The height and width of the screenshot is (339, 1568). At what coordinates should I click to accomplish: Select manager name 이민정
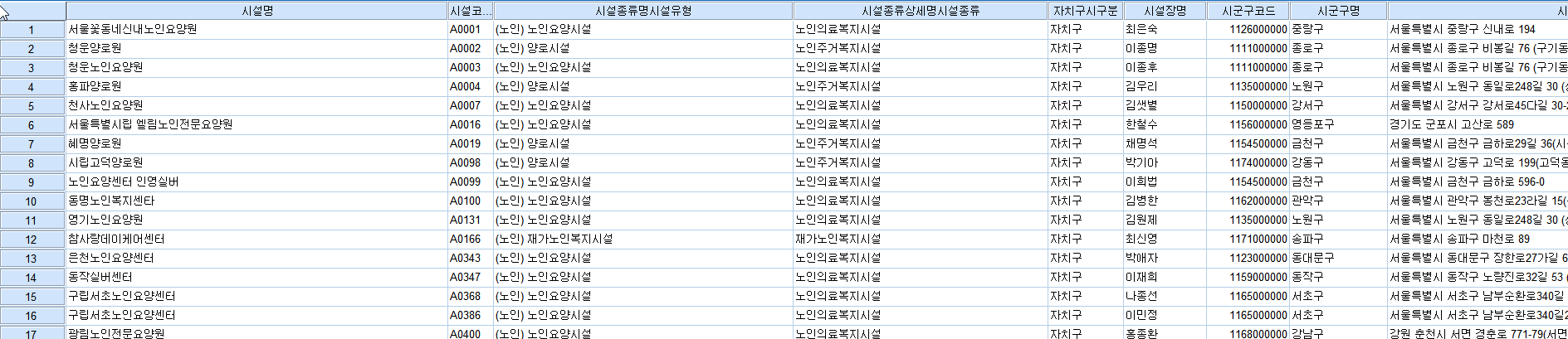tap(1165, 315)
